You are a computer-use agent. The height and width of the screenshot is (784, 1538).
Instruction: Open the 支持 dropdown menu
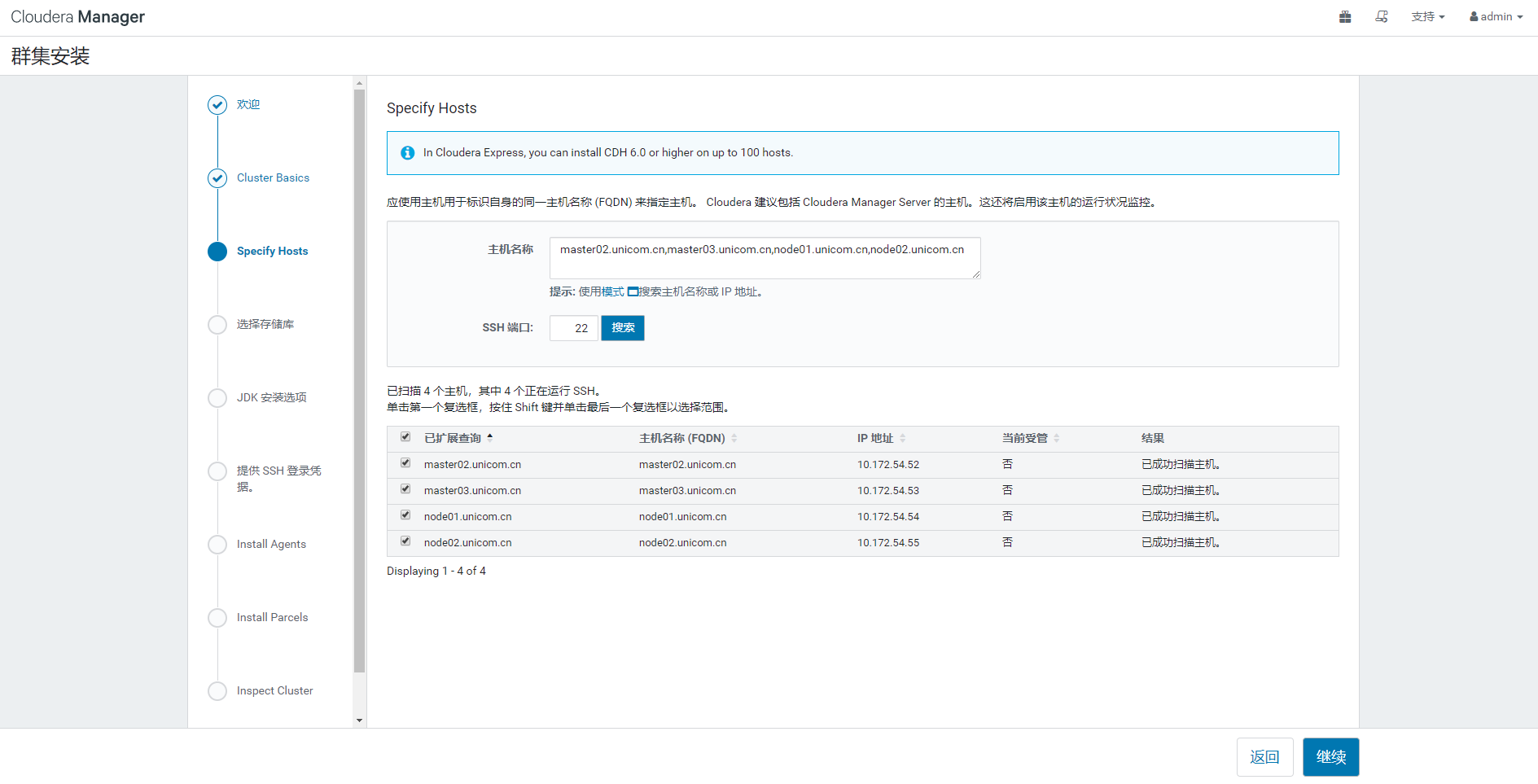coord(1428,16)
